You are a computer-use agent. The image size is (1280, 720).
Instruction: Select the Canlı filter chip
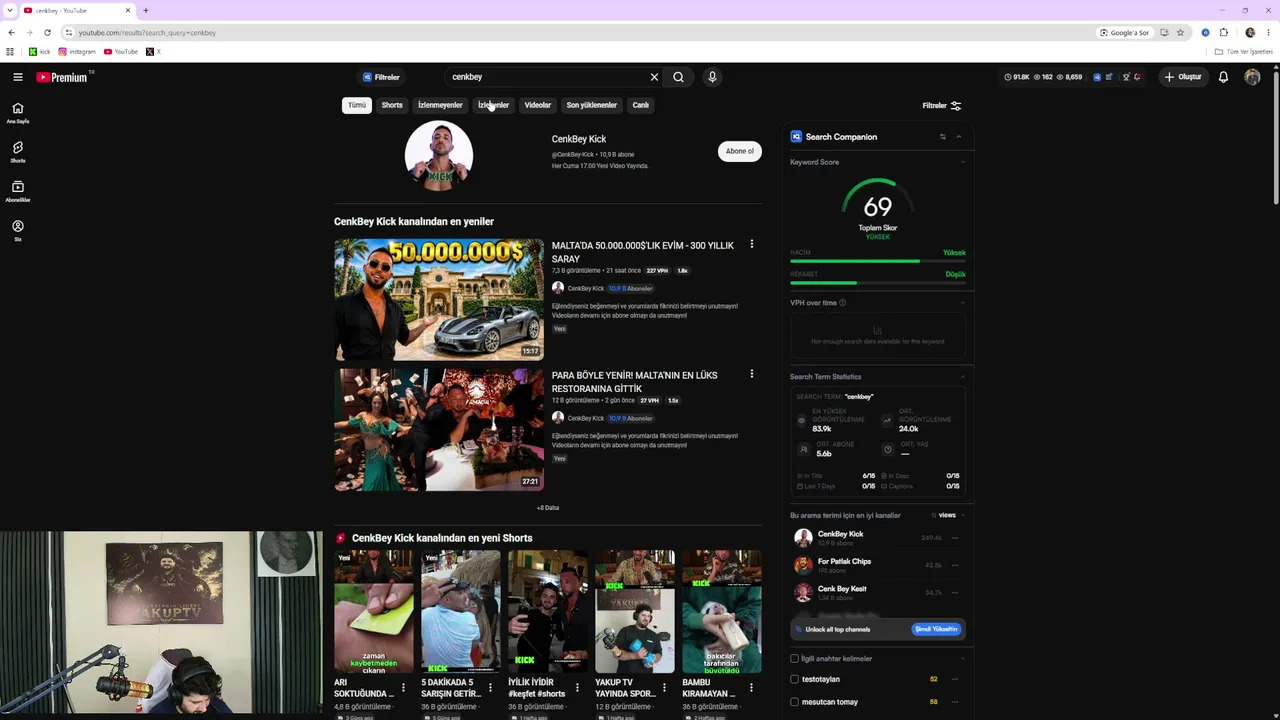click(x=641, y=105)
